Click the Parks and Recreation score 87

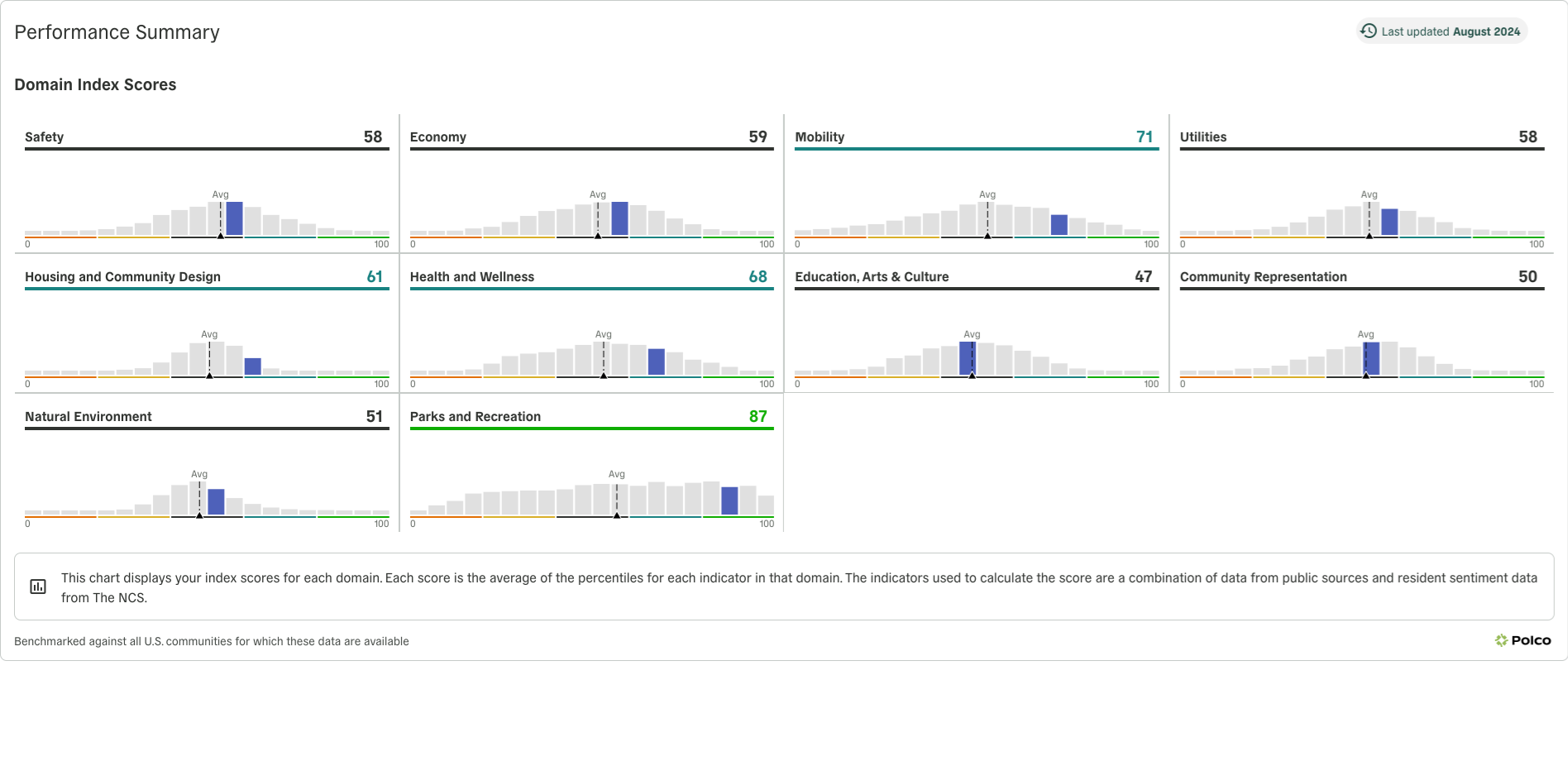coord(758,417)
